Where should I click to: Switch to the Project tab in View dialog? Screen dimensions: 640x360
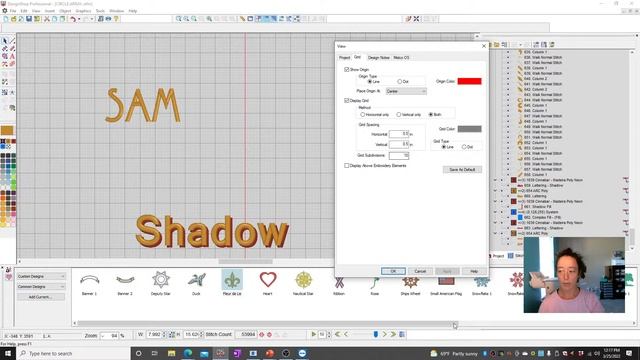344,58
